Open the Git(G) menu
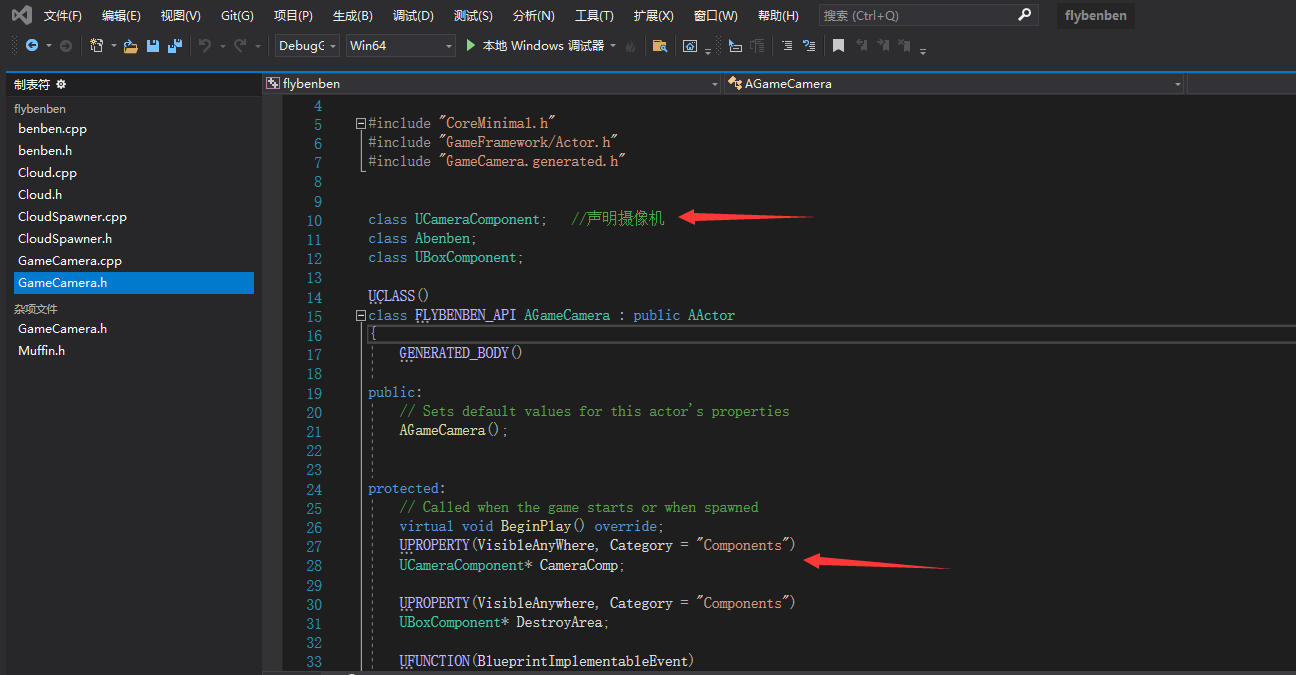The image size is (1296, 675). [x=237, y=16]
